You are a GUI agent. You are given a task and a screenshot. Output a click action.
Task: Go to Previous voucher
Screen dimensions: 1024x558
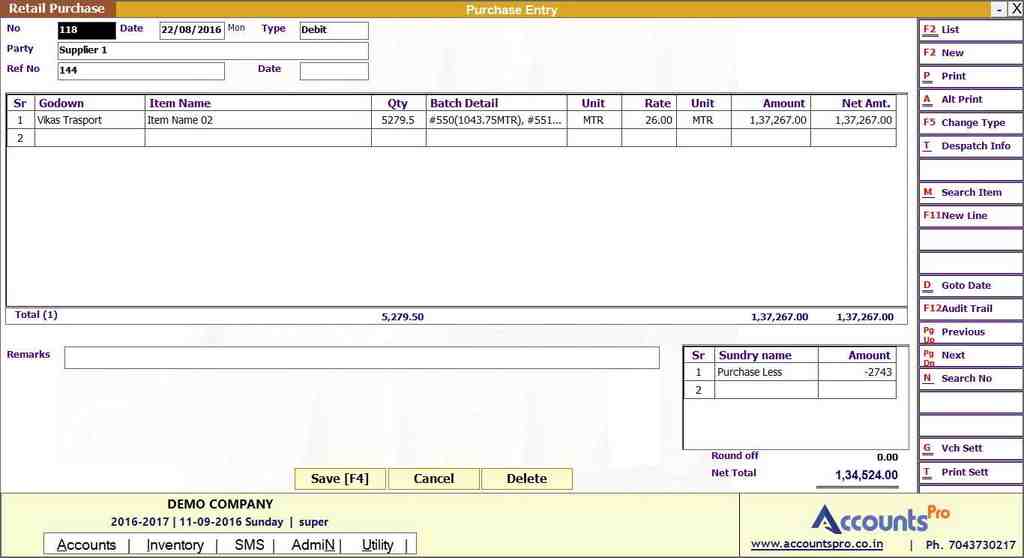pyautogui.click(x=969, y=332)
